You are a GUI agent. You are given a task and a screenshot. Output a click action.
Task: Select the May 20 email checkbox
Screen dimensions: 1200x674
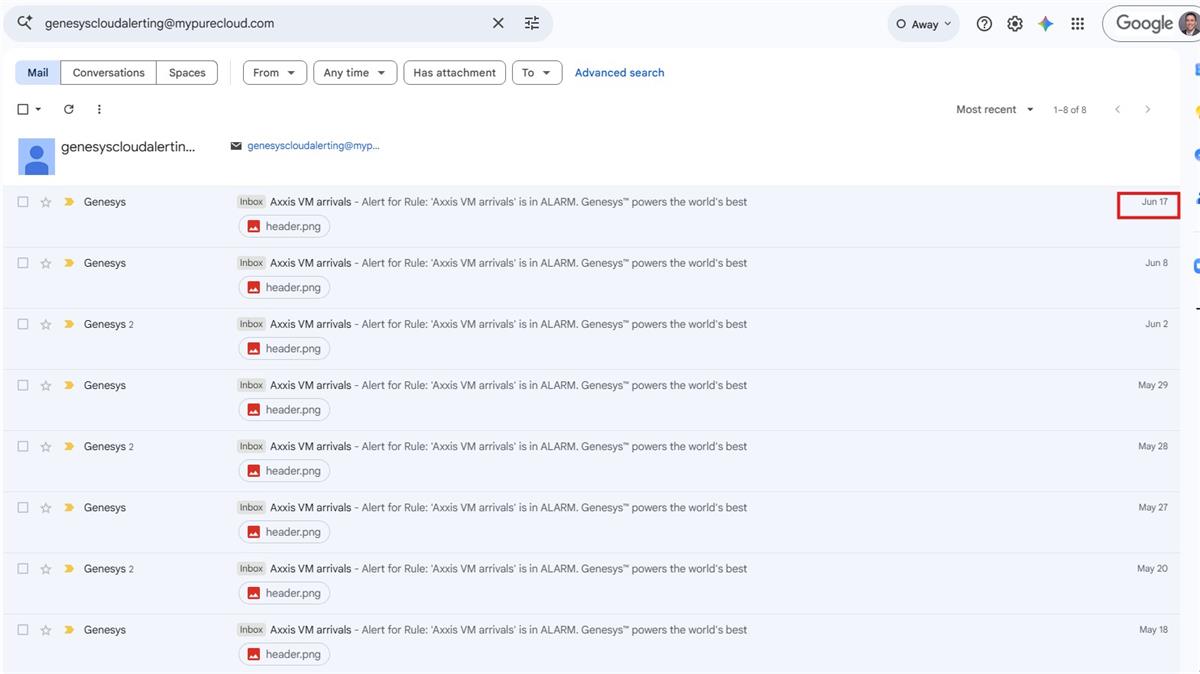[x=23, y=568]
